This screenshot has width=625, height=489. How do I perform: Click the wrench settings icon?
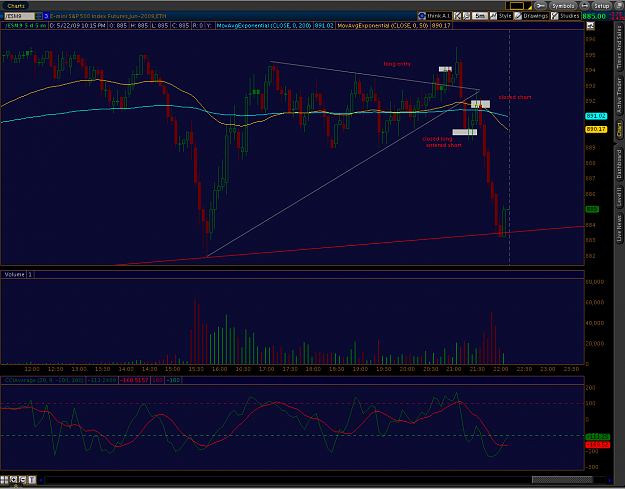540,6
